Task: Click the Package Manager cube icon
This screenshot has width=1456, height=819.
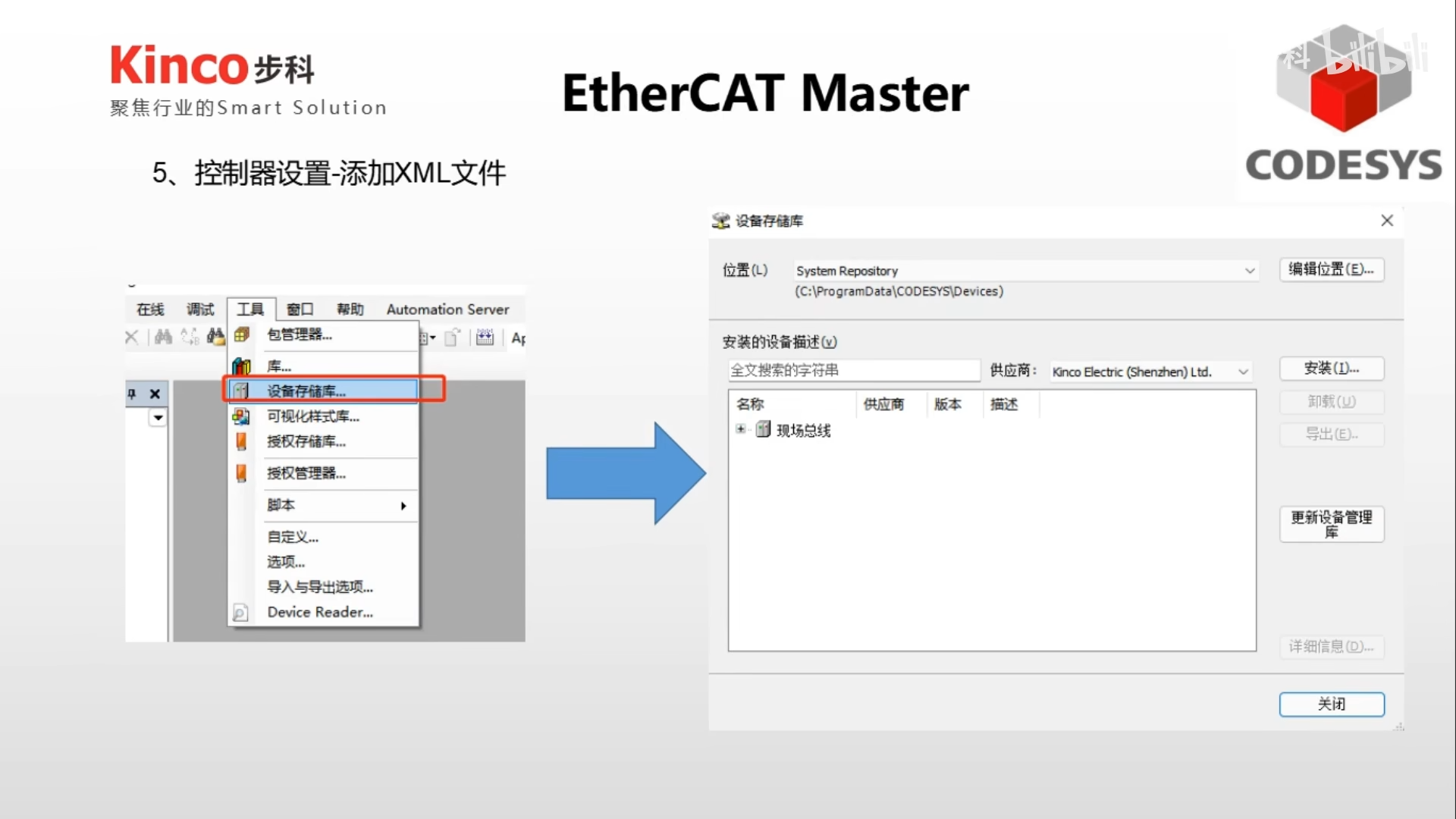Action: tap(242, 334)
